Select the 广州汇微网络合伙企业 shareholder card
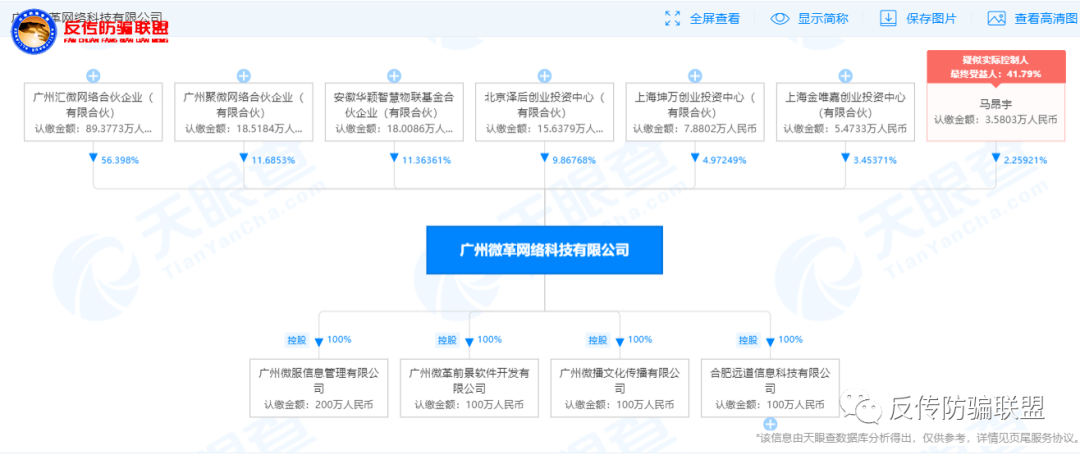This screenshot has height=455, width=1080. pyautogui.click(x=93, y=112)
